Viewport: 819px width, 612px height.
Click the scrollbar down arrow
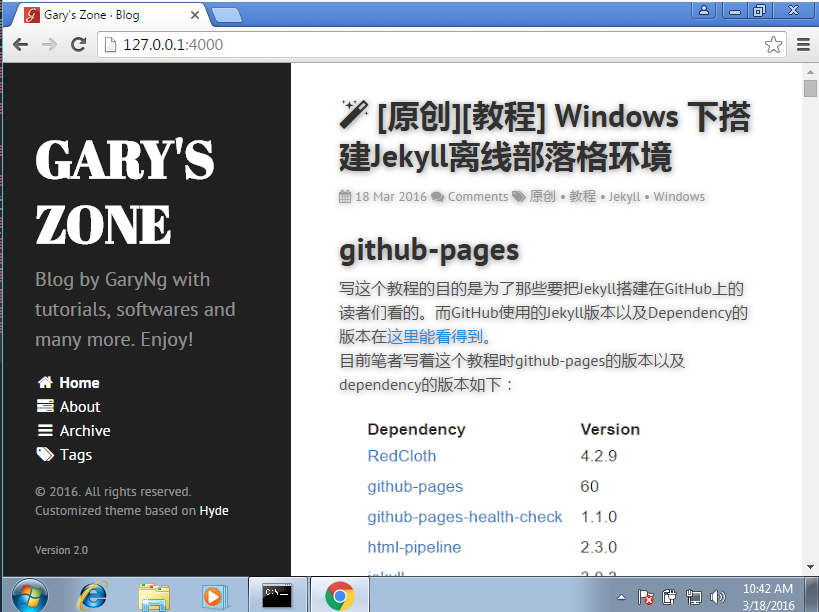810,567
